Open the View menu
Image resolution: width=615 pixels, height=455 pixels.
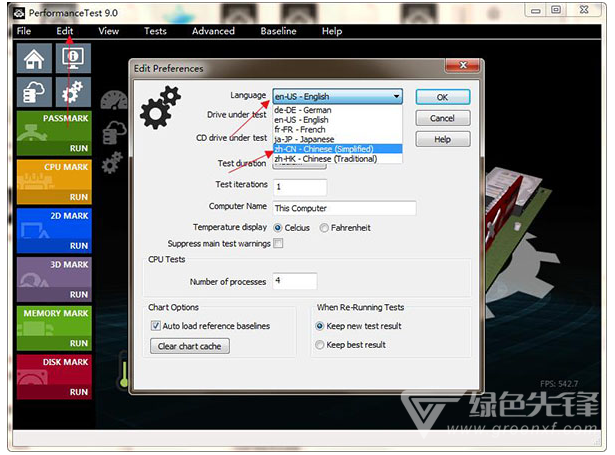click(109, 31)
